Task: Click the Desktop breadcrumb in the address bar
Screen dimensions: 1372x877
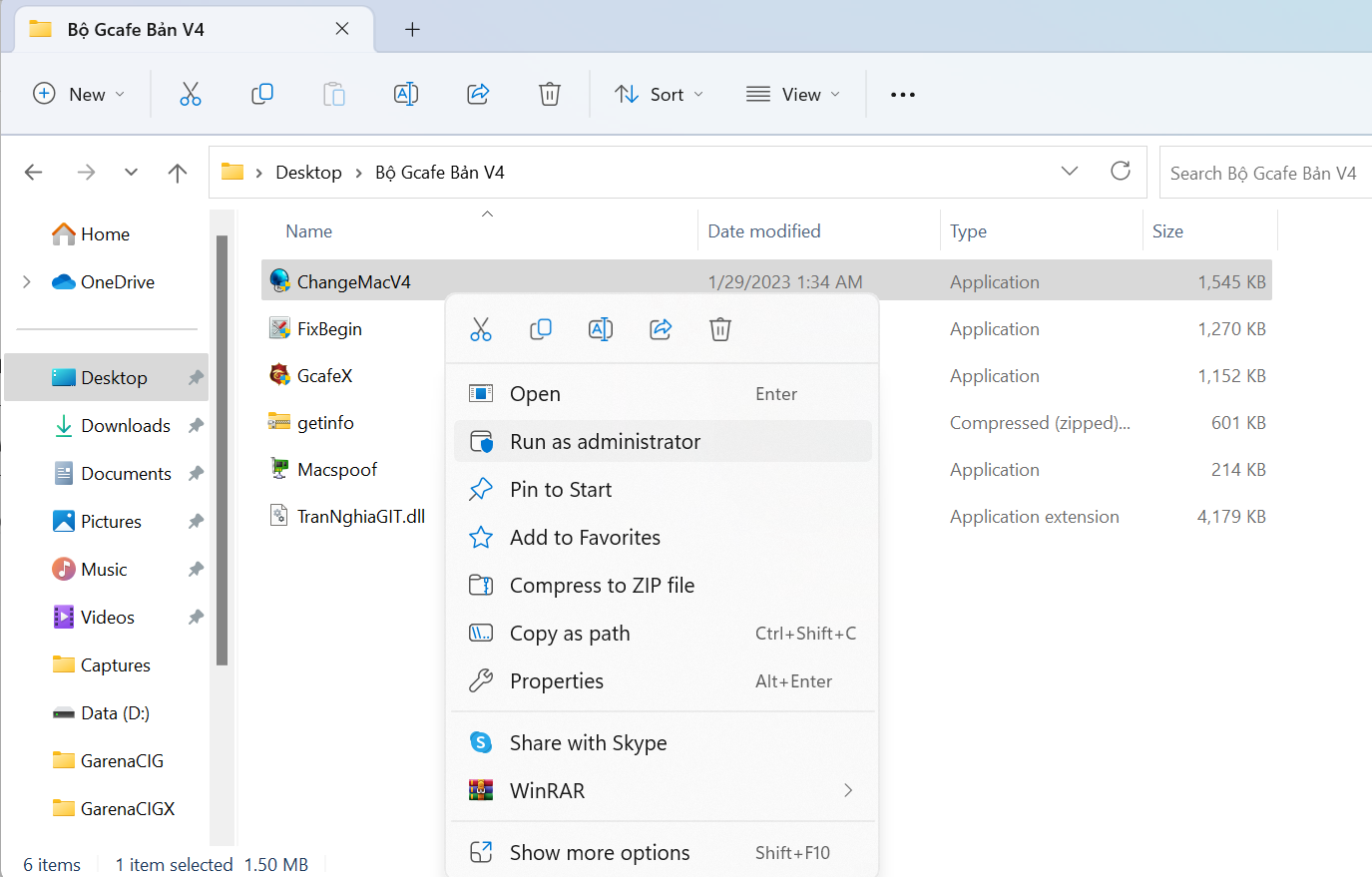Action: click(308, 173)
